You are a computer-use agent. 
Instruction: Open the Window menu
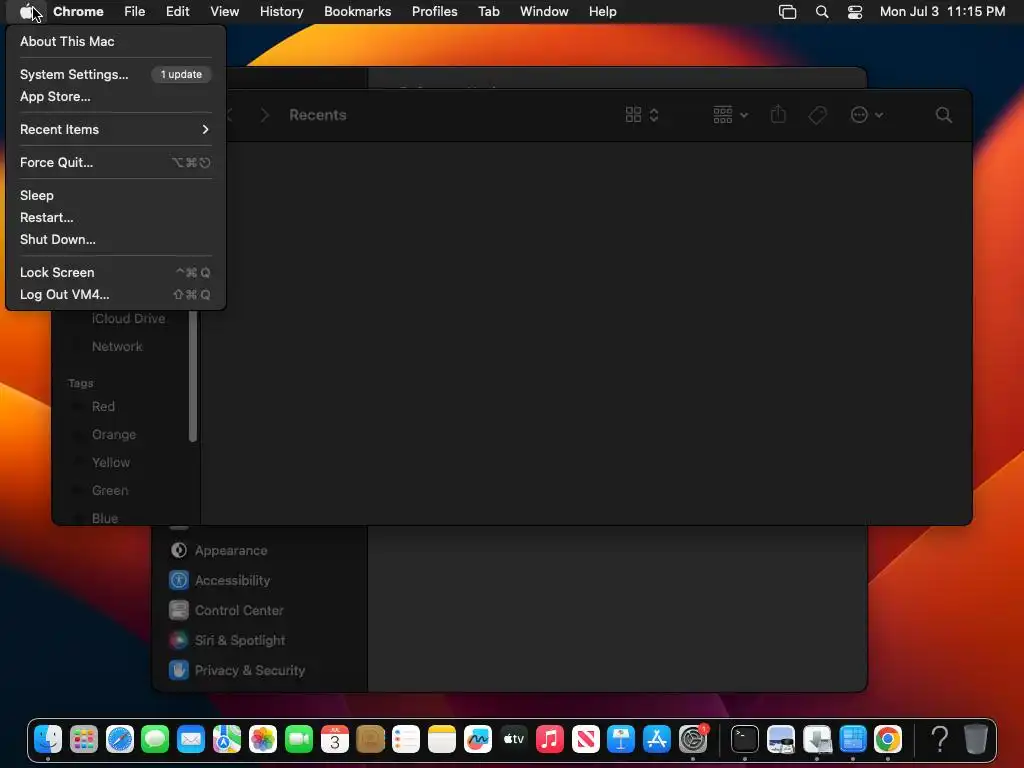(544, 11)
